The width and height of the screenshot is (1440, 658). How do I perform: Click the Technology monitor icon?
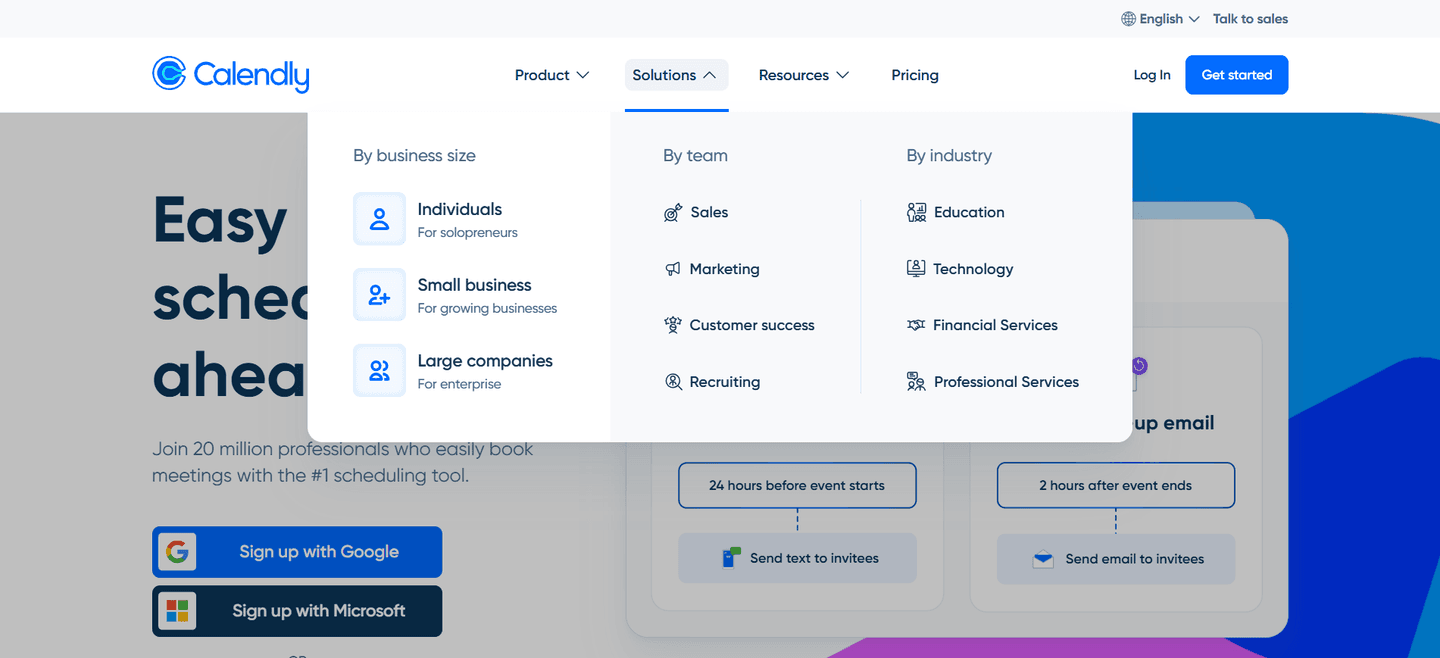pyautogui.click(x=916, y=269)
